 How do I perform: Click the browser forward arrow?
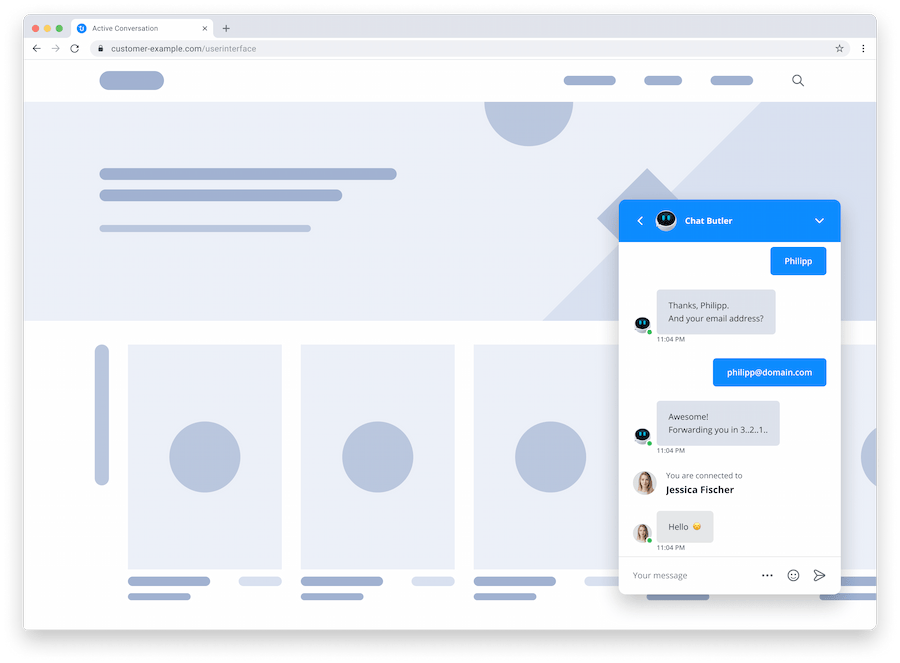tap(55, 47)
